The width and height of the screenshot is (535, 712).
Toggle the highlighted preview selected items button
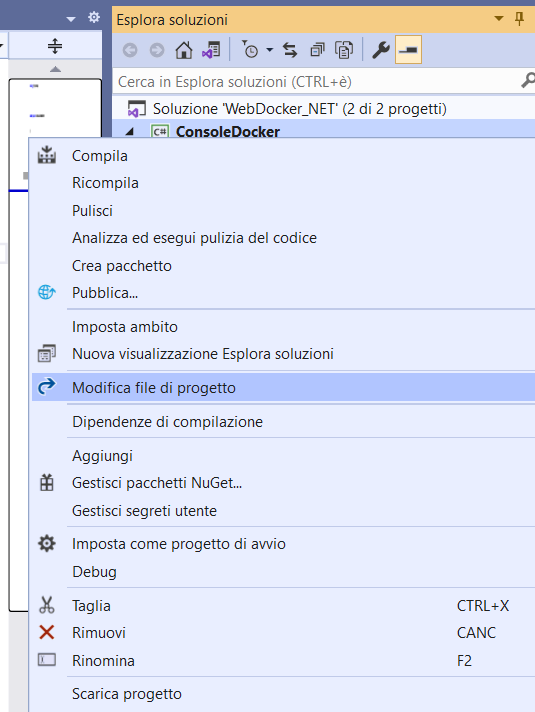408,50
